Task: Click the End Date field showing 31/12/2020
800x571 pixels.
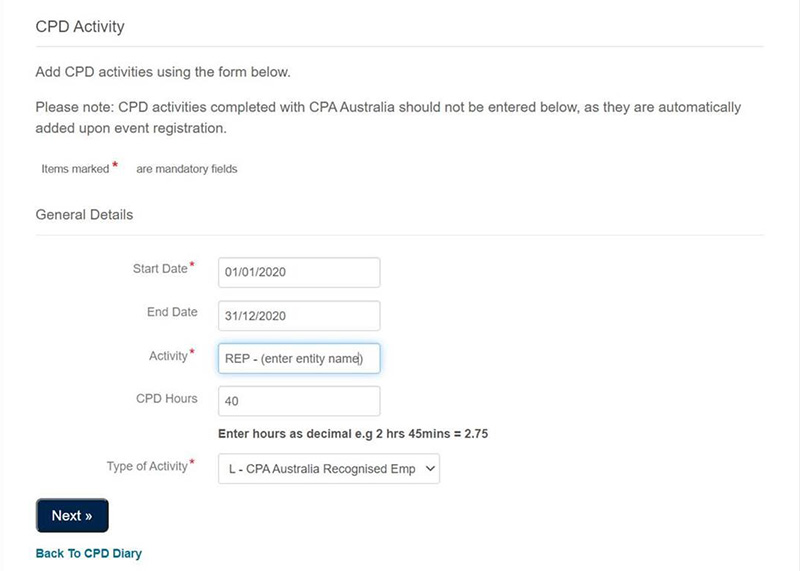Action: click(299, 316)
